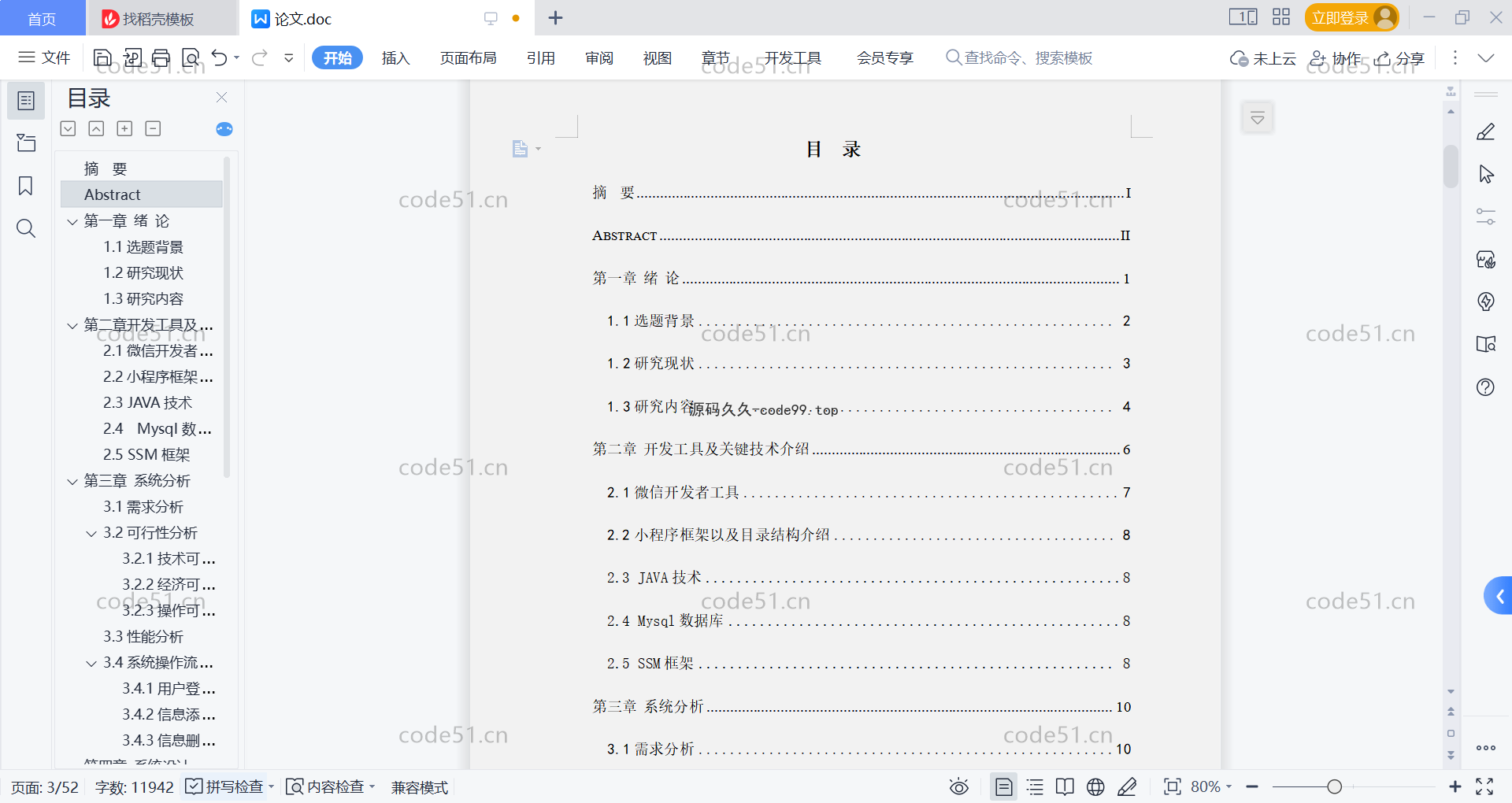Screen dimensions: 1512x803
Task: Collapse the 第二章开发工具及 outline node
Action: click(72, 325)
